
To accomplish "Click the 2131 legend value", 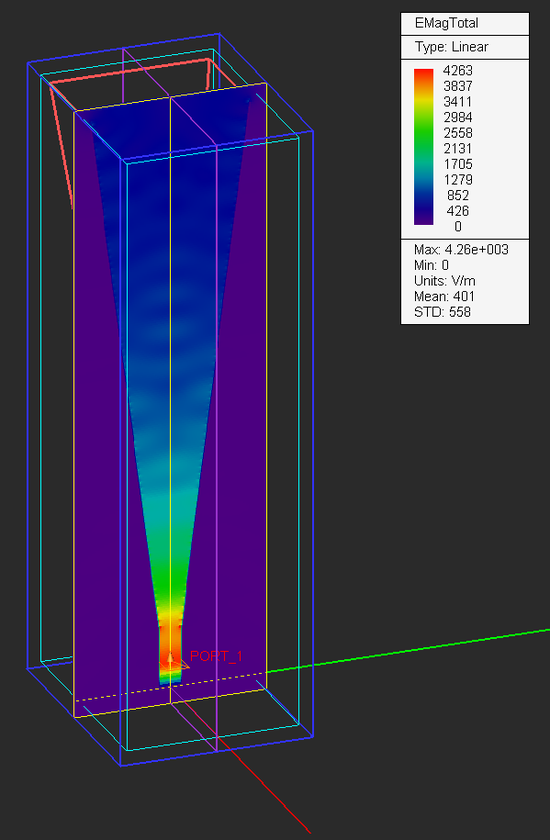I will [x=458, y=148].
